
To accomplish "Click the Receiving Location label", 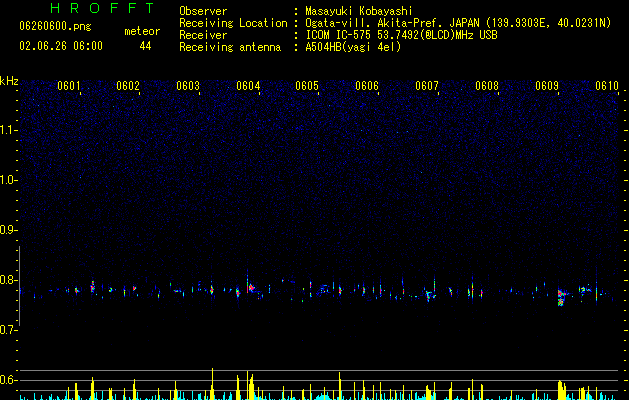I will (233, 23).
